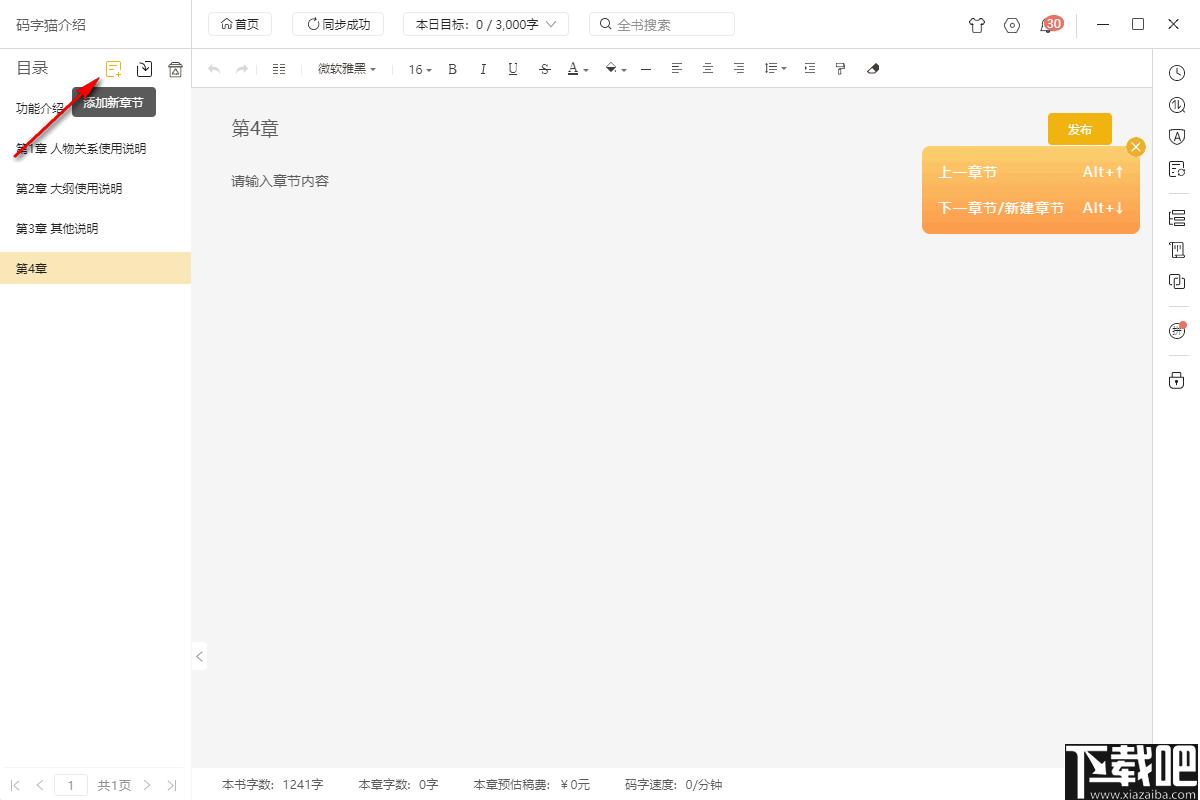Collapse the directory sidebar with the chevron
This screenshot has width=1200, height=800.
pos(199,656)
